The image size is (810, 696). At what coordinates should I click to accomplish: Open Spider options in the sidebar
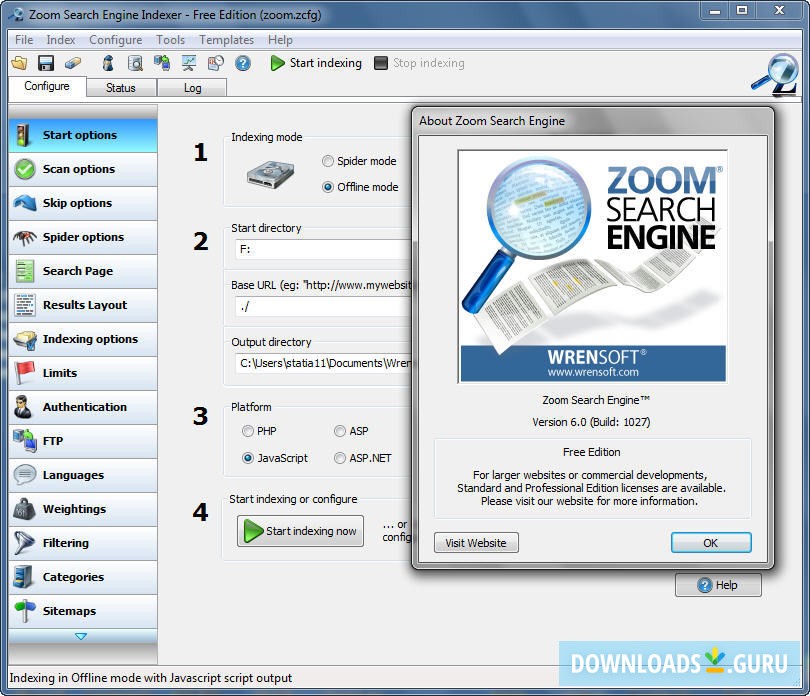click(x=83, y=237)
